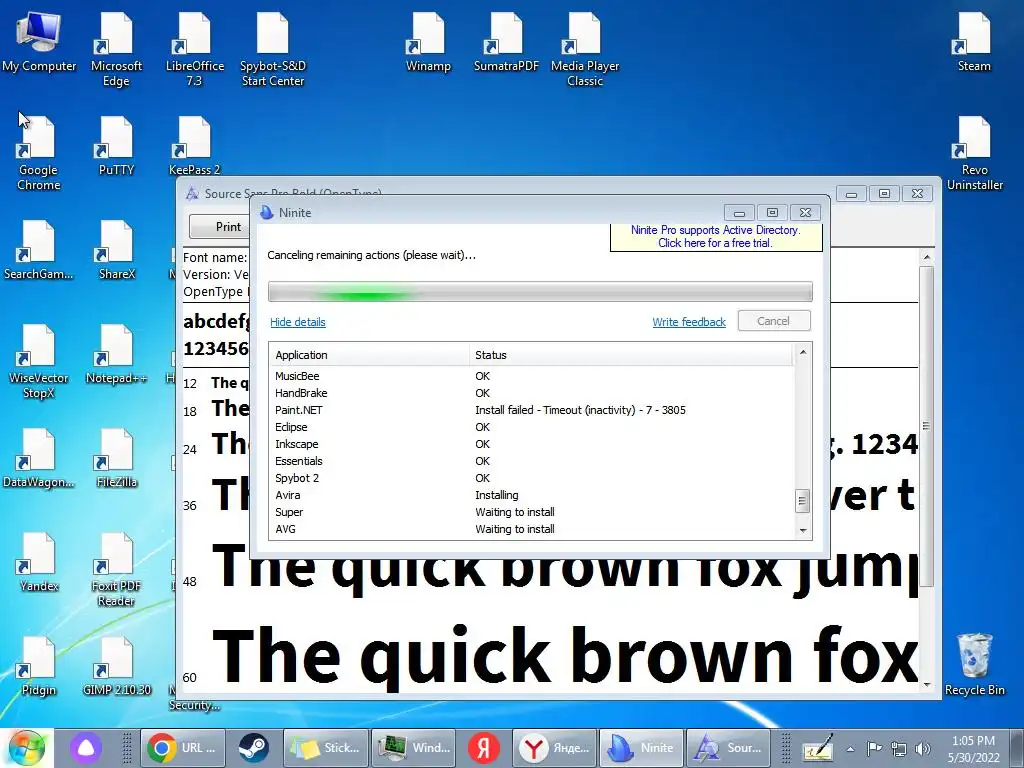Screen dimensions: 1024x768
Task: Show hidden tray icons arrow
Action: pyautogui.click(x=850, y=749)
